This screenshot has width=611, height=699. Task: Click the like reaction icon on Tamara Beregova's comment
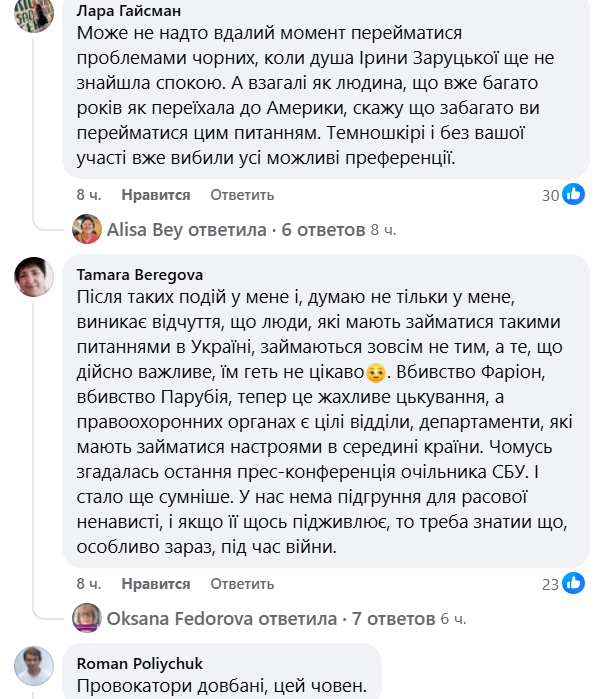point(574,582)
